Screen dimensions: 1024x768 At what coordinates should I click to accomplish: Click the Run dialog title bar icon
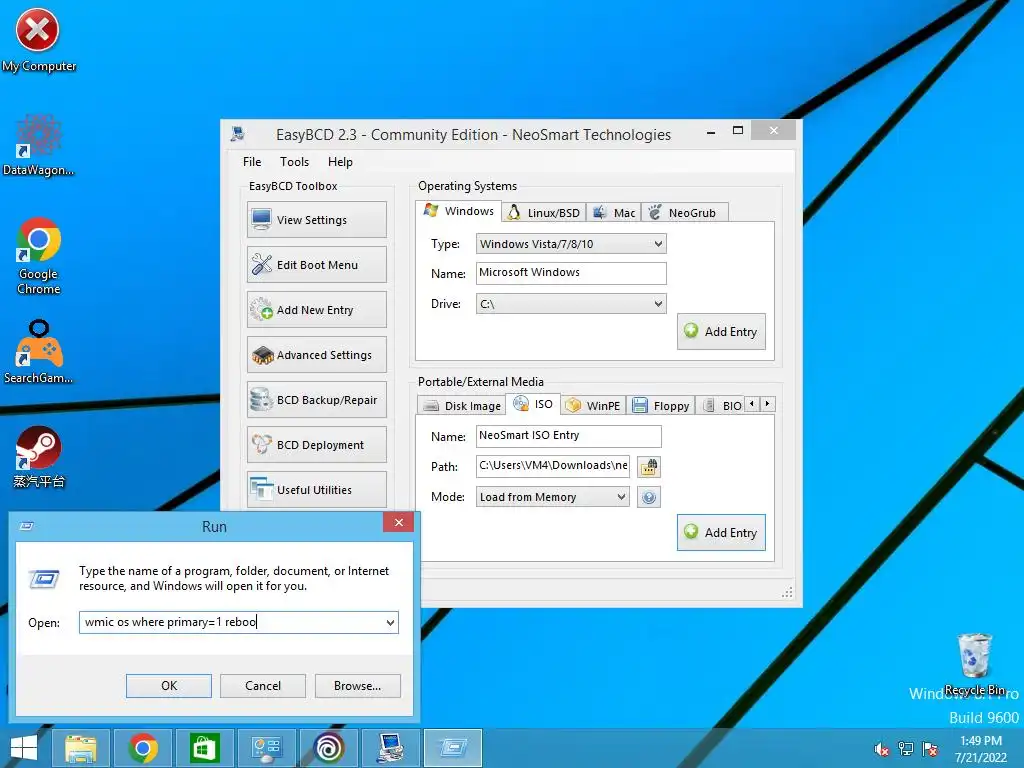(x=27, y=526)
